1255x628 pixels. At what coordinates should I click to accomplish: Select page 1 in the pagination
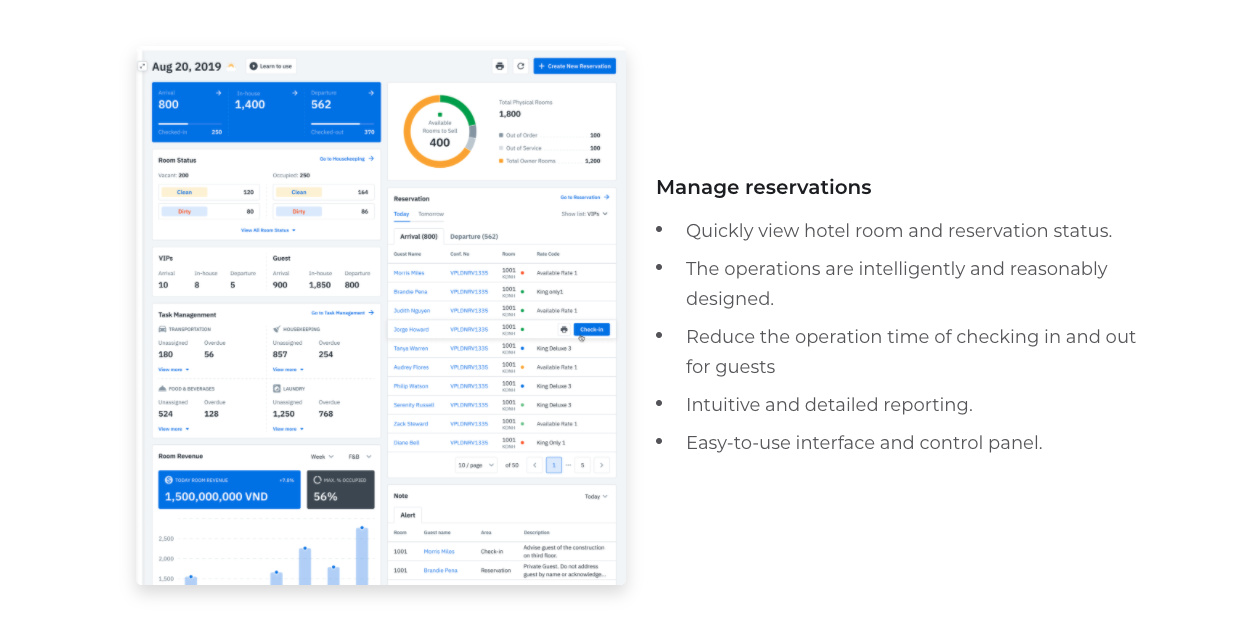[553, 465]
